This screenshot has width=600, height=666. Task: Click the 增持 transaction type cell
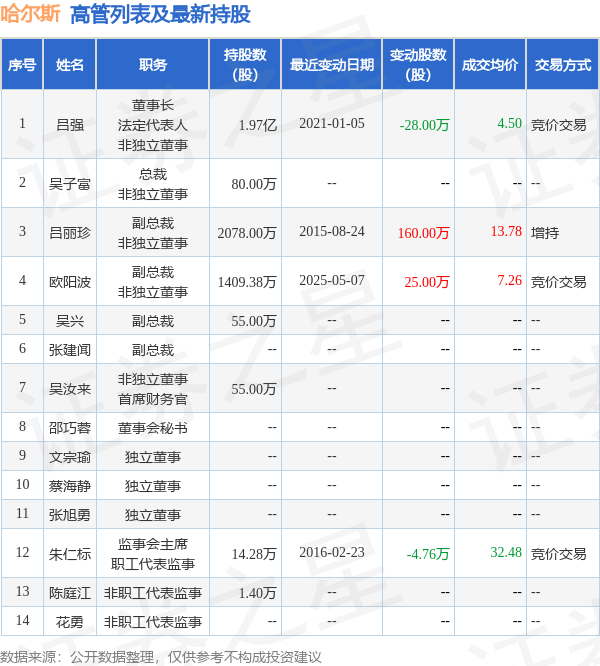tap(545, 233)
